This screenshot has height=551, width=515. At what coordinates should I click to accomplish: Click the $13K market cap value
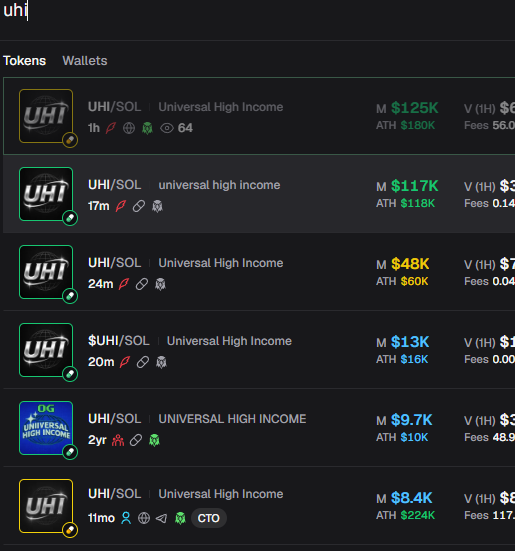[x=410, y=342]
